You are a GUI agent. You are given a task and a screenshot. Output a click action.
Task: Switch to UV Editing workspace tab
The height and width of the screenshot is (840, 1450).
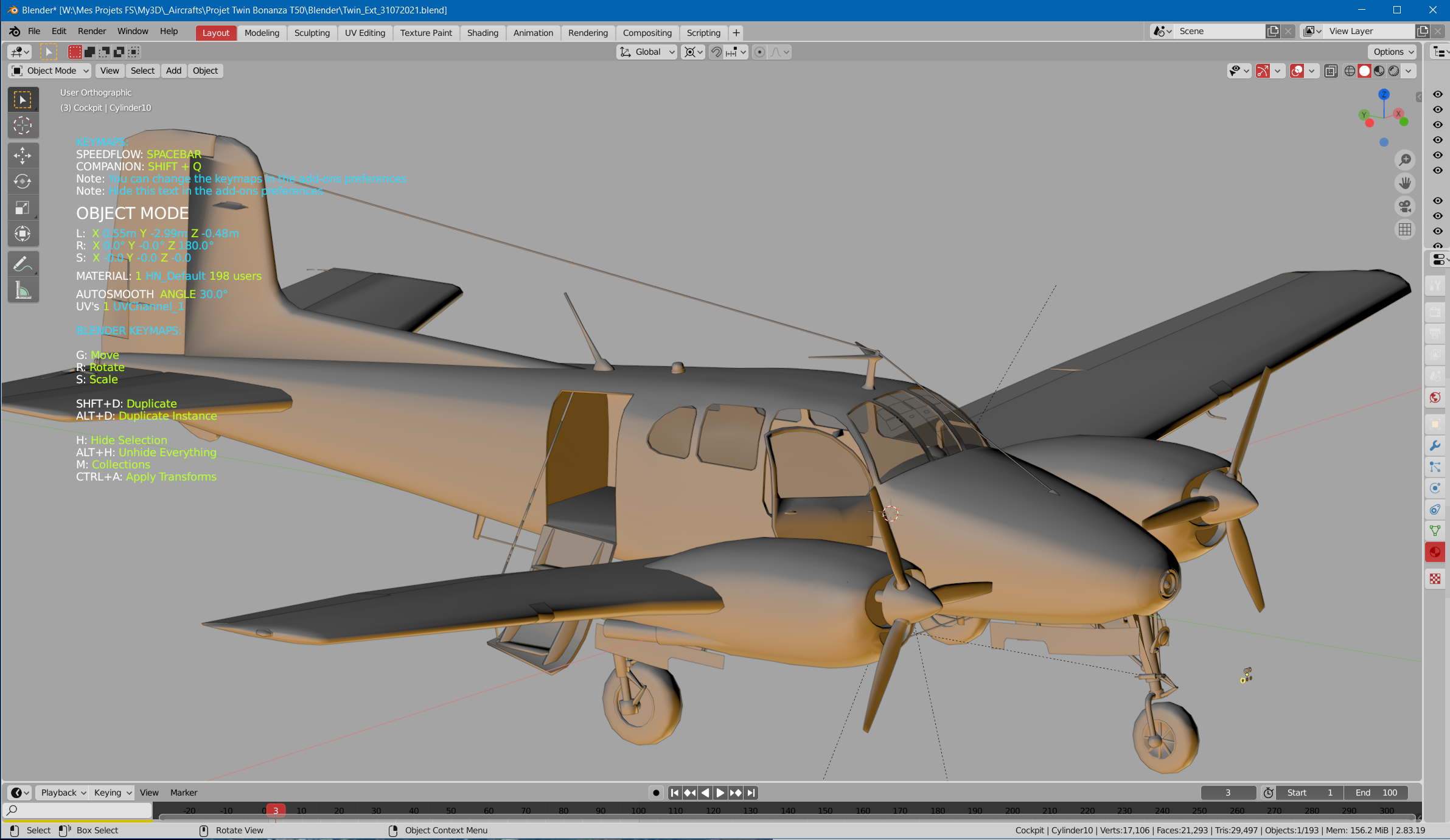point(365,33)
